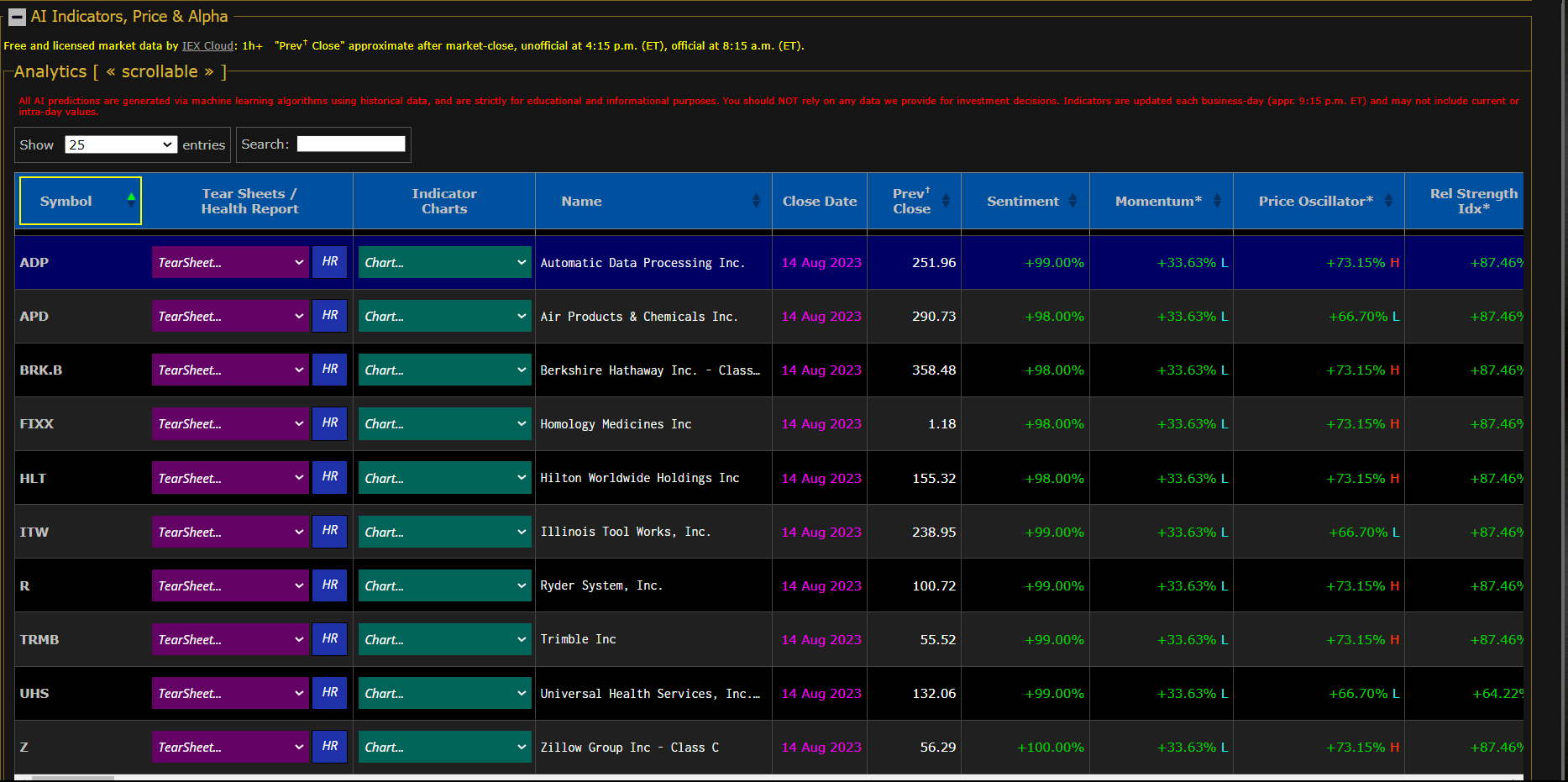The image size is (1568, 782).
Task: Sort table by Symbol column
Action: [80, 201]
